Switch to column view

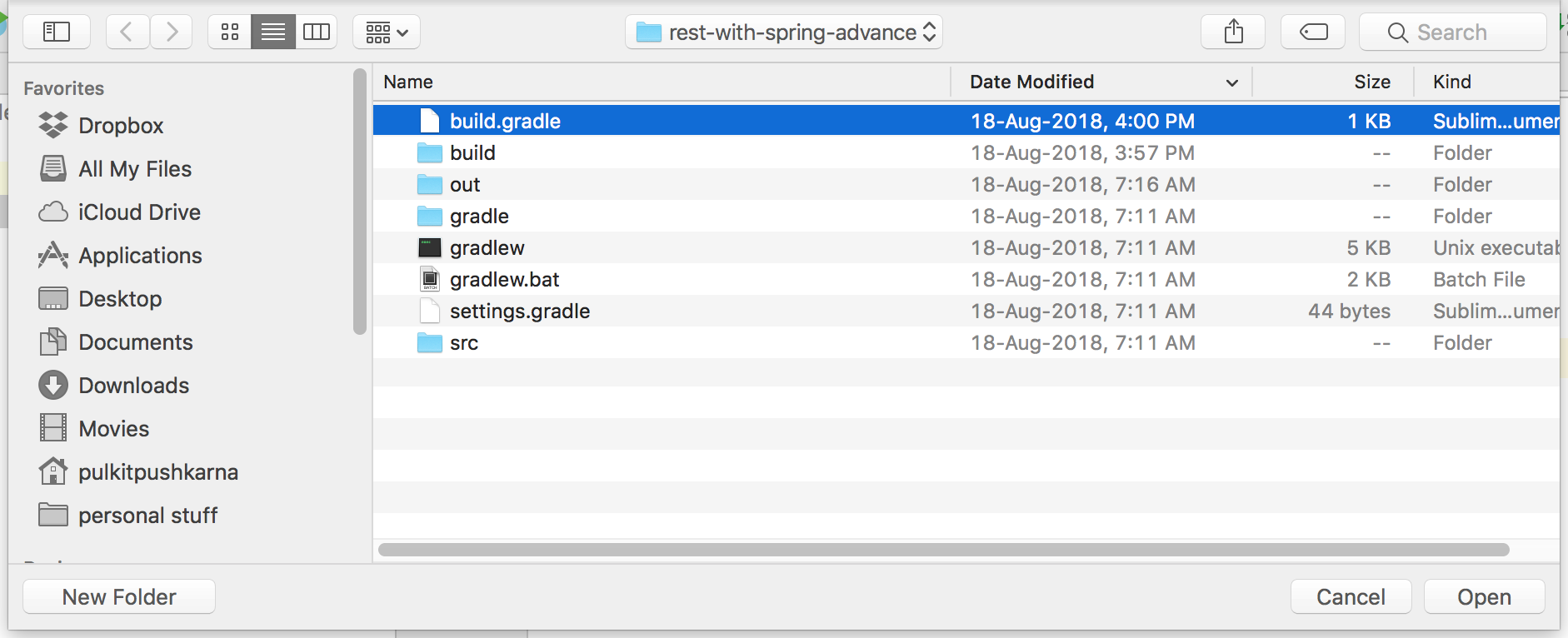point(317,32)
